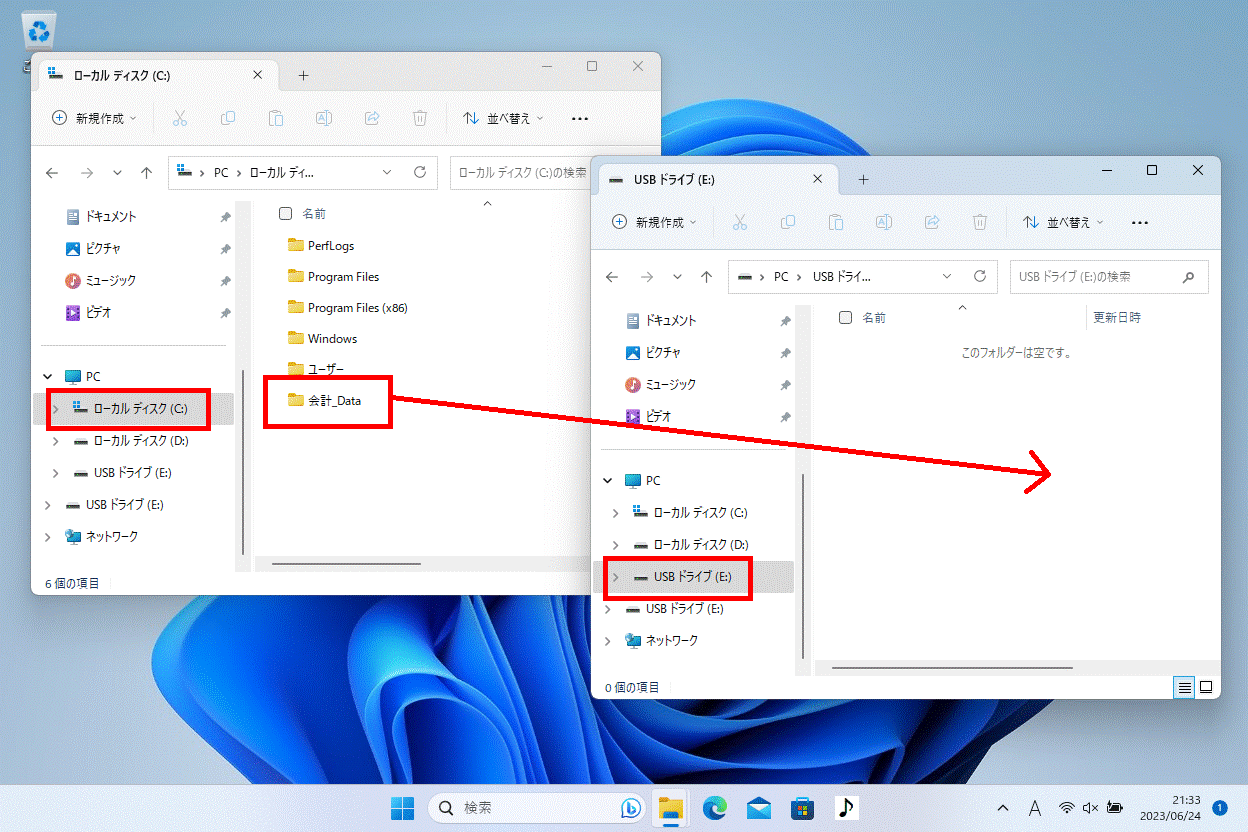Screen dimensions: 1248x832
Task: Open Microsoft Store from taskbar
Action: click(x=802, y=807)
